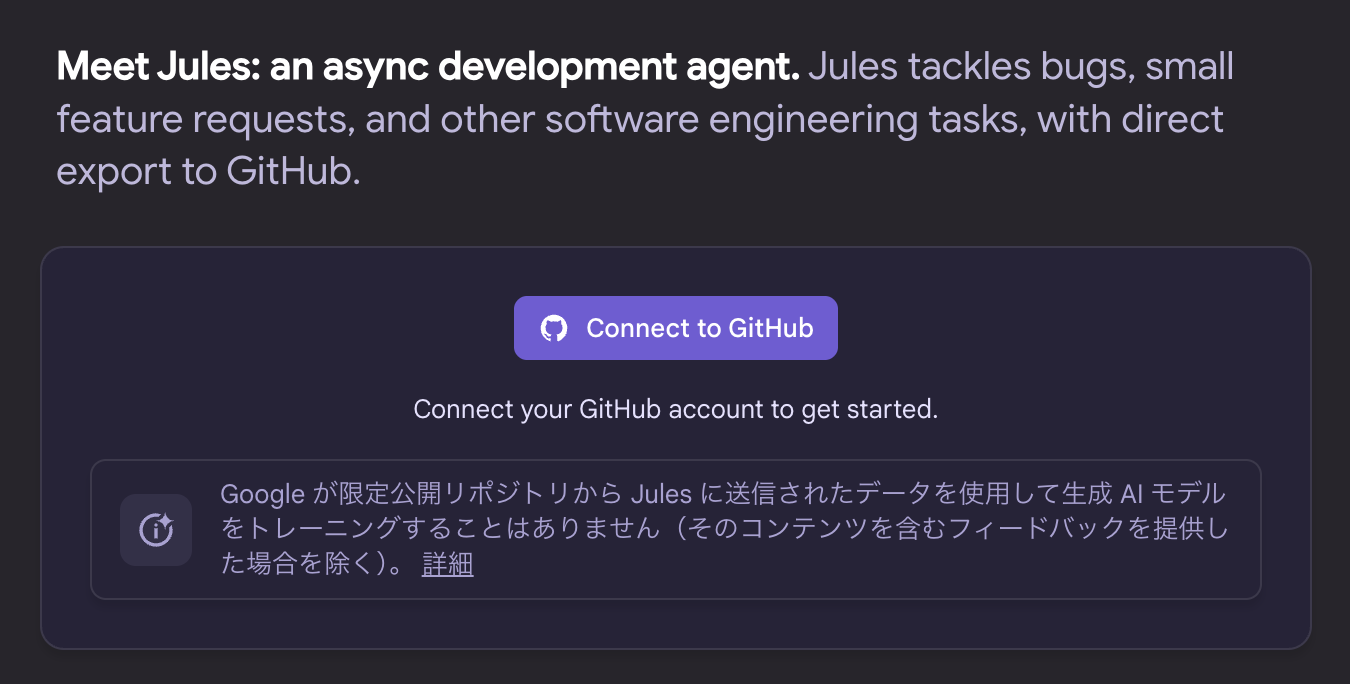The height and width of the screenshot is (684, 1350).
Task: Click the GitHub octocat icon
Action: pos(554,328)
